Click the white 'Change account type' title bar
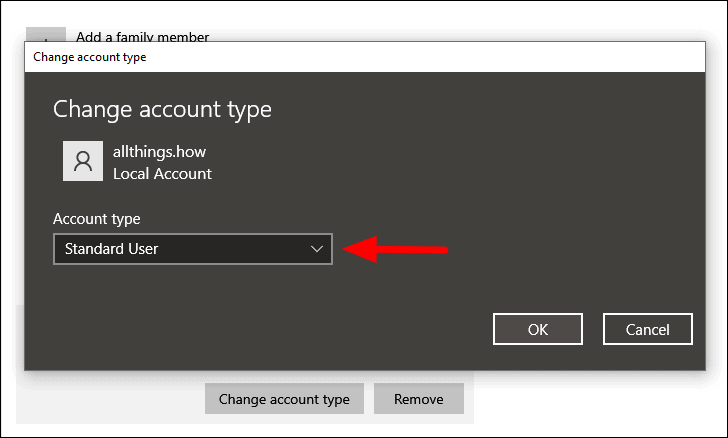The height and width of the screenshot is (438, 728). (x=365, y=57)
